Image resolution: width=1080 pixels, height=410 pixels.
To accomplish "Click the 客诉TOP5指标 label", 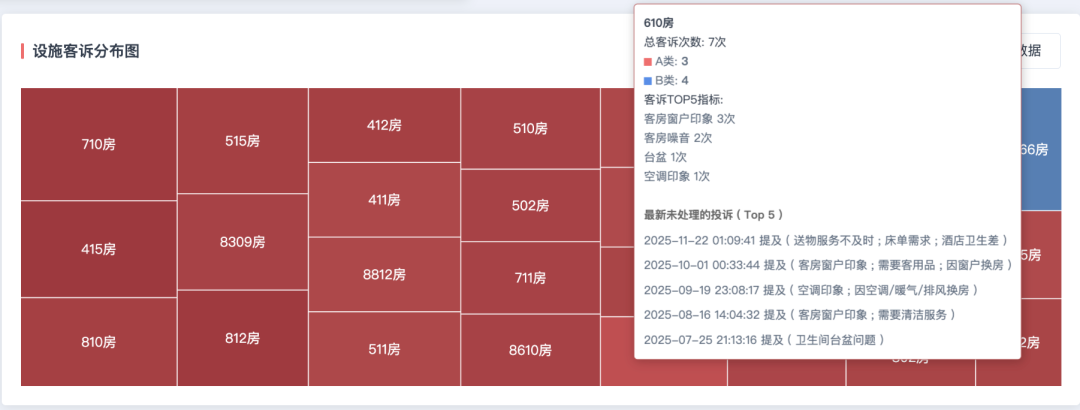I will [x=683, y=100].
